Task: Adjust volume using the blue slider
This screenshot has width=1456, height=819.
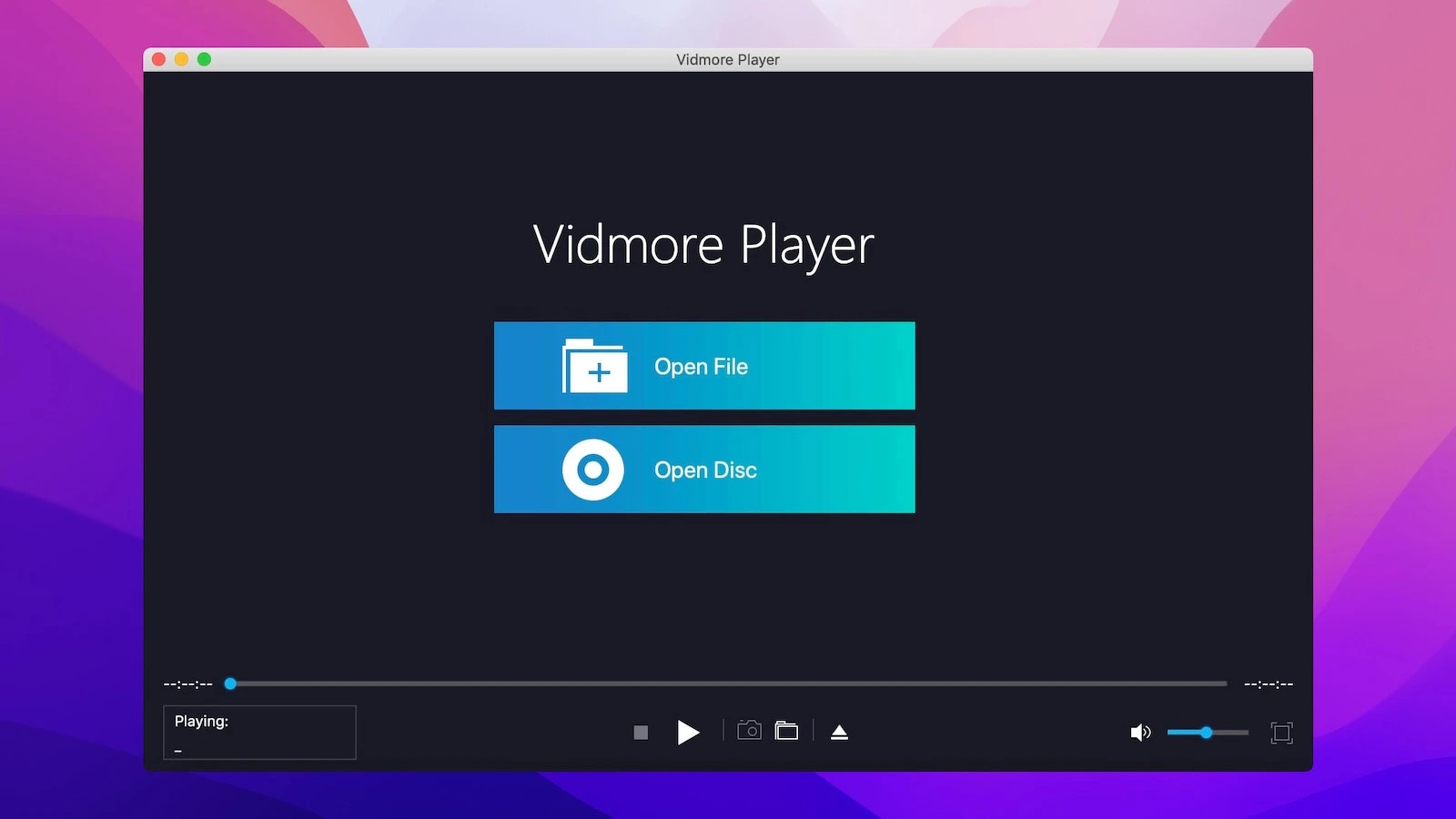Action: coord(1207,732)
